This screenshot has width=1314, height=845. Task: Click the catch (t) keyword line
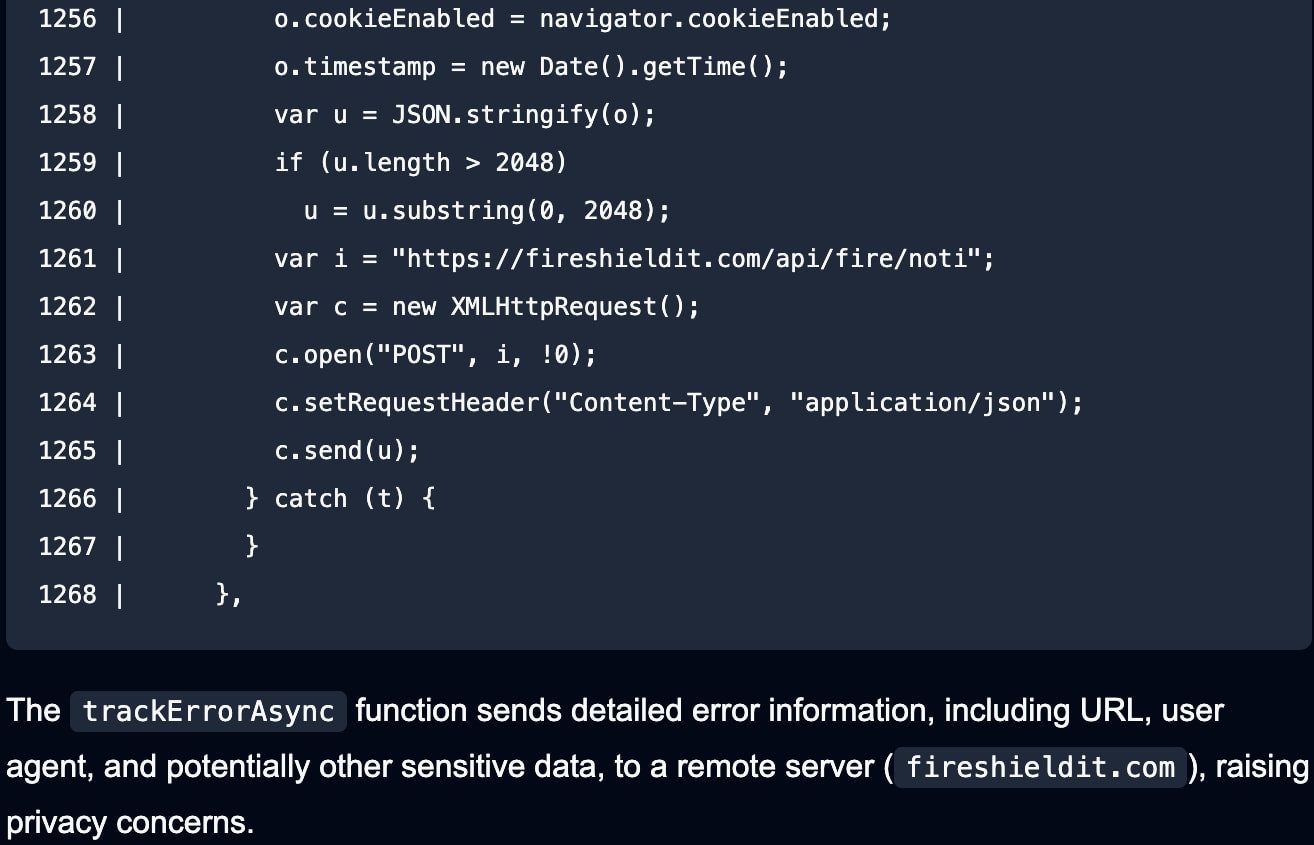pos(339,498)
